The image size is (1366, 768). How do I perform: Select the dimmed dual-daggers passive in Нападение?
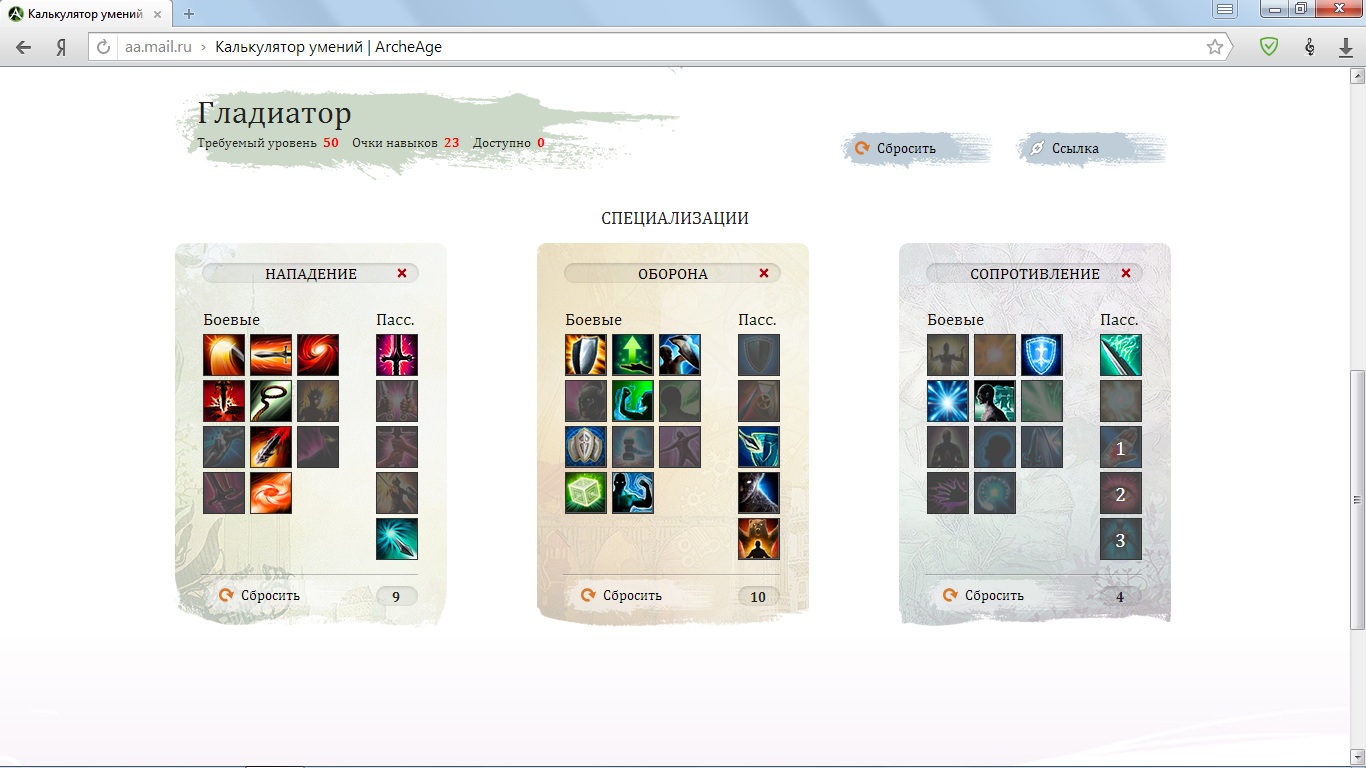tap(397, 401)
